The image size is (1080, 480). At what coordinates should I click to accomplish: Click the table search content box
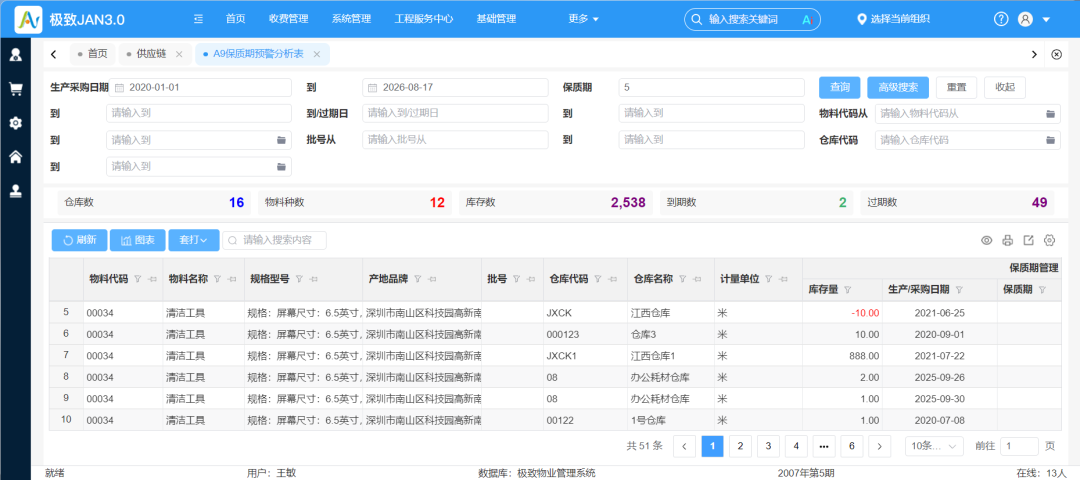(x=274, y=240)
